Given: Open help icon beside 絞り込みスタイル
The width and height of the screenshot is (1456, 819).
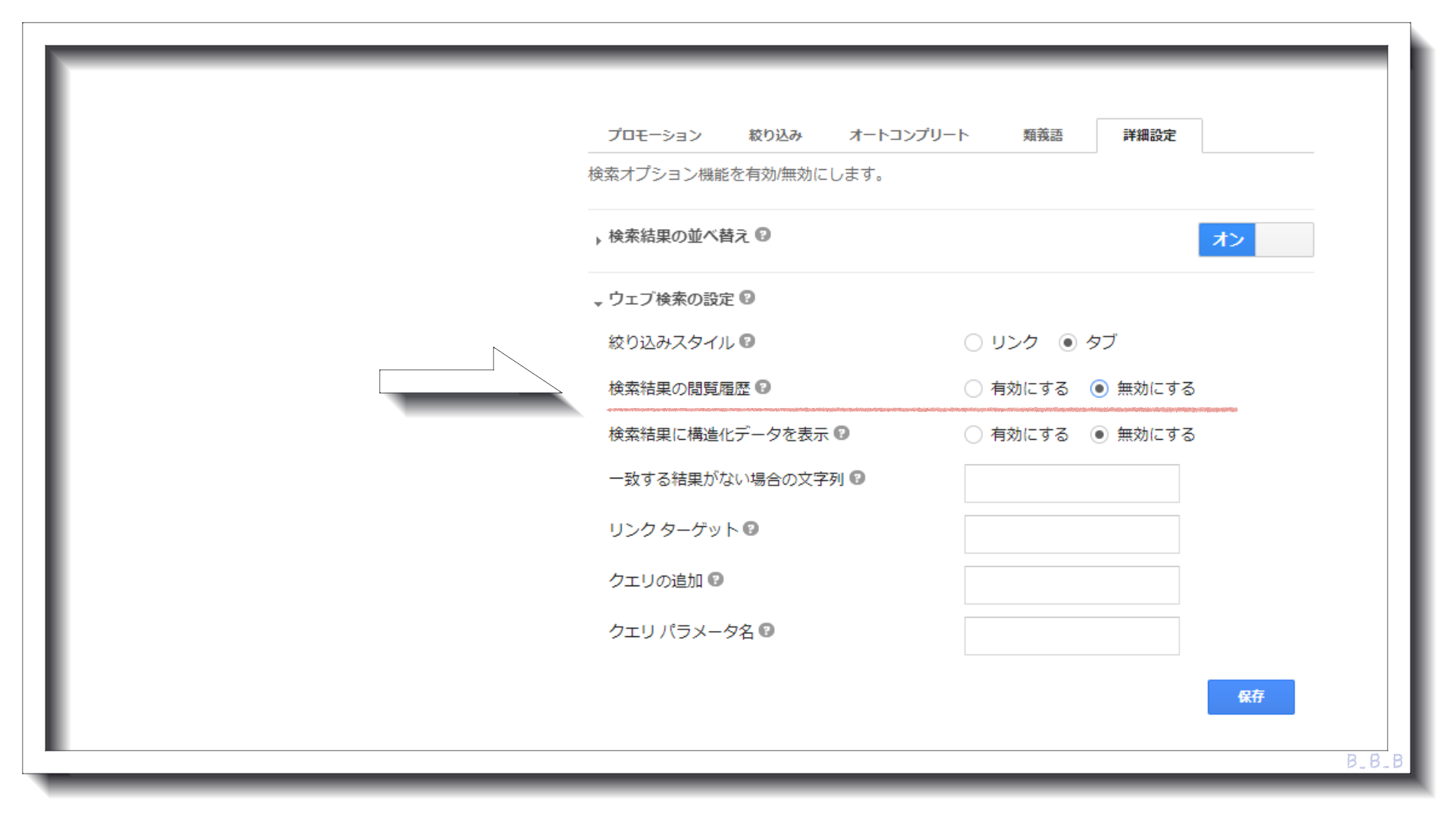Looking at the screenshot, I should click(x=747, y=341).
